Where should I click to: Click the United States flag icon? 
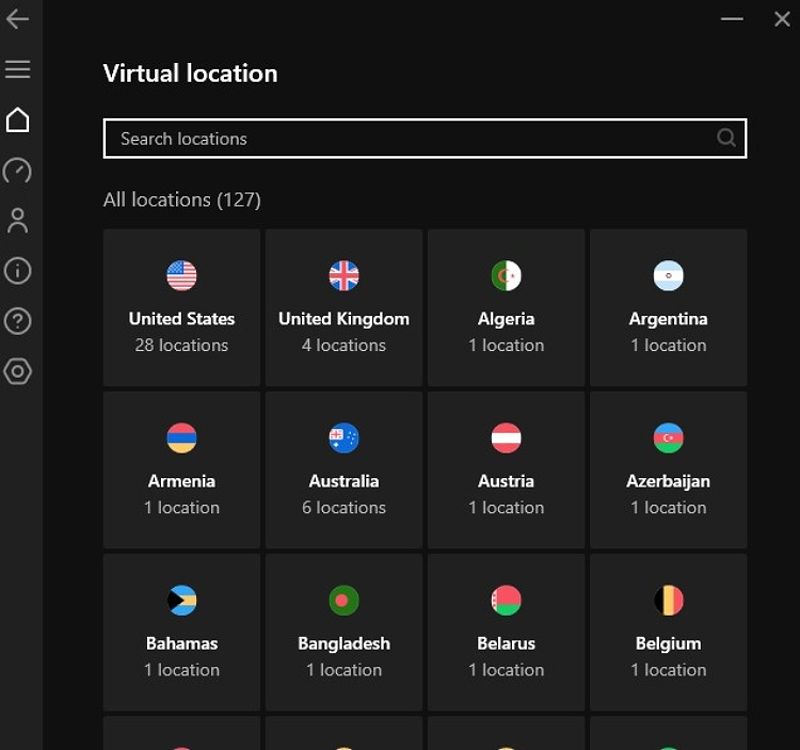tap(182, 276)
